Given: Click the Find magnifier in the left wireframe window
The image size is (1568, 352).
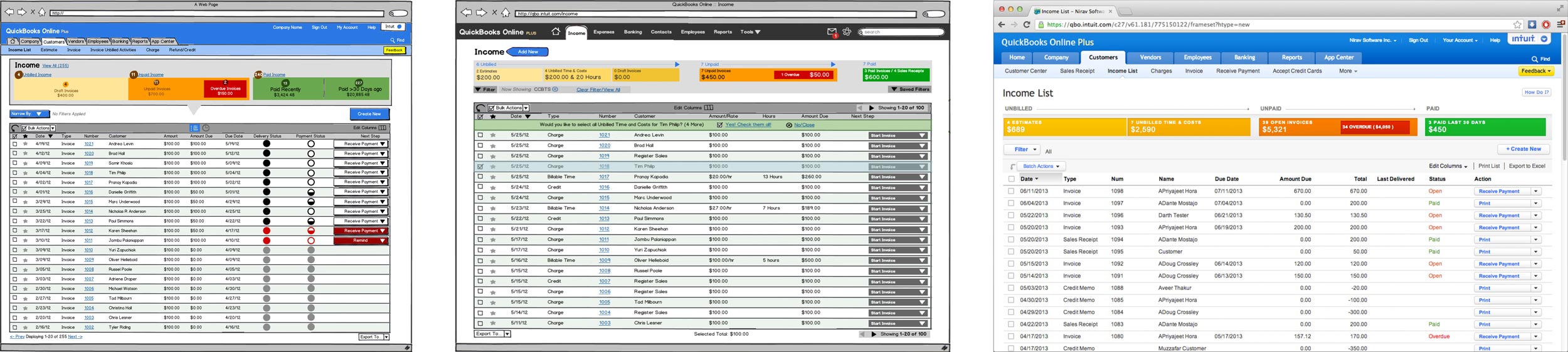Looking at the screenshot, I should pos(393,40).
